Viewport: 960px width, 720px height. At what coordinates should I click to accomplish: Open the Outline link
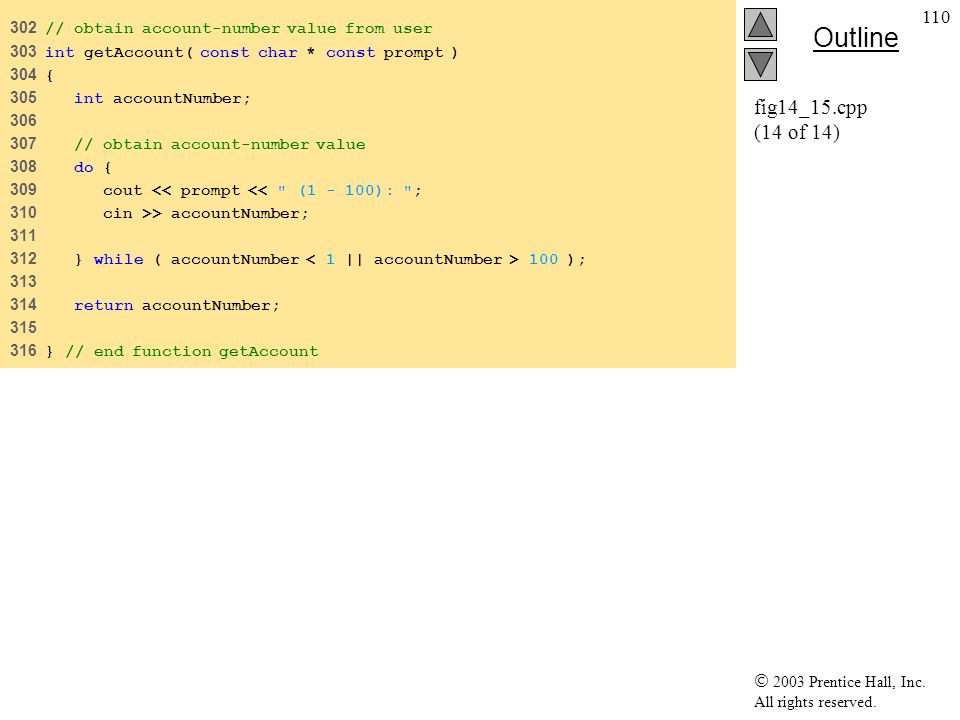[x=855, y=38]
